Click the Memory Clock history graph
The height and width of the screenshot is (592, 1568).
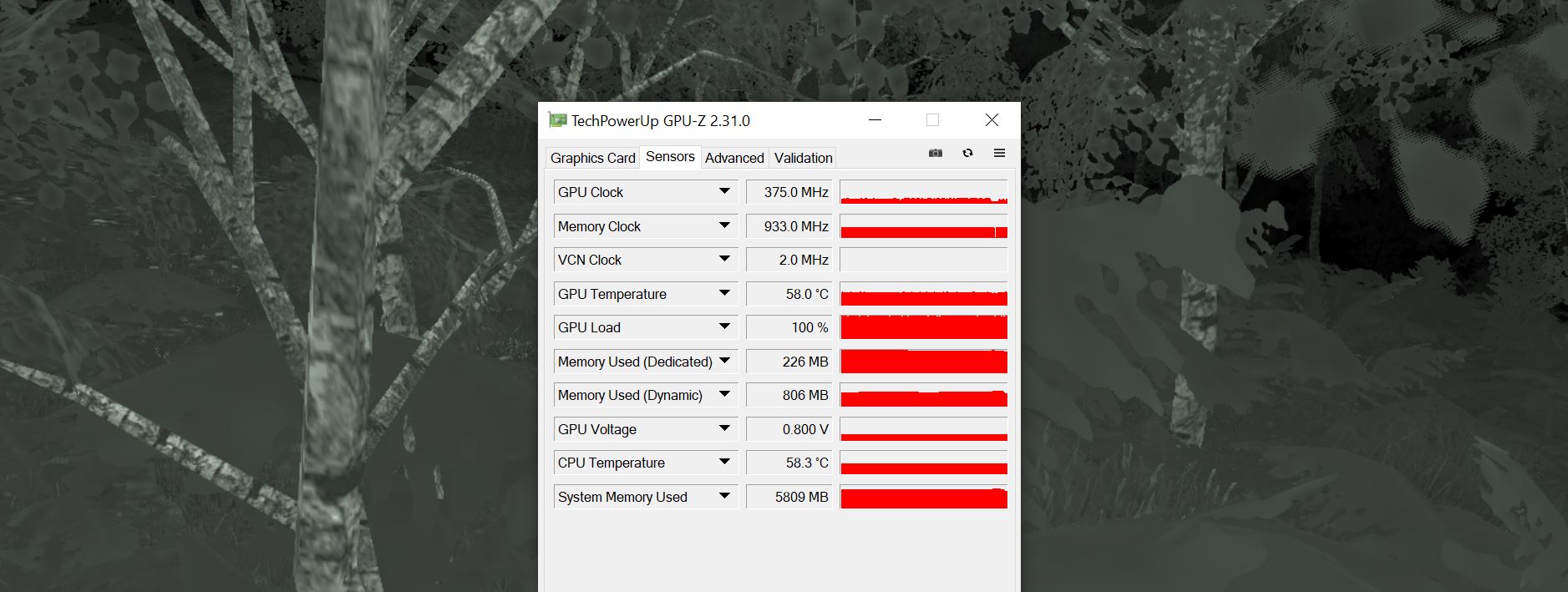click(924, 226)
